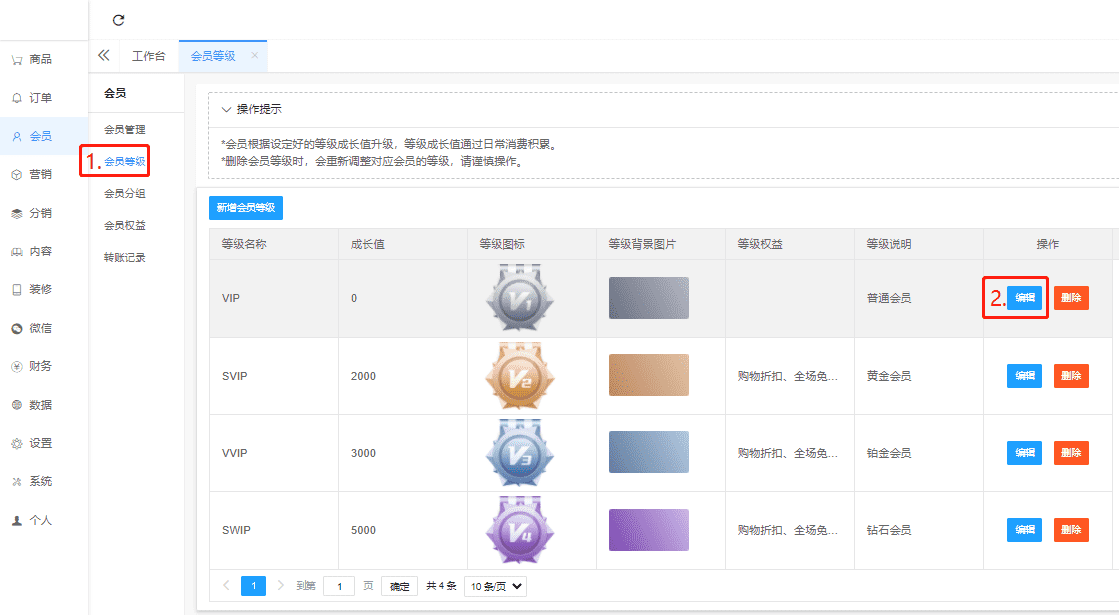Screen dimensions: 1119x615
Task: Open 商品 section via cart icon
Action: coord(17,60)
